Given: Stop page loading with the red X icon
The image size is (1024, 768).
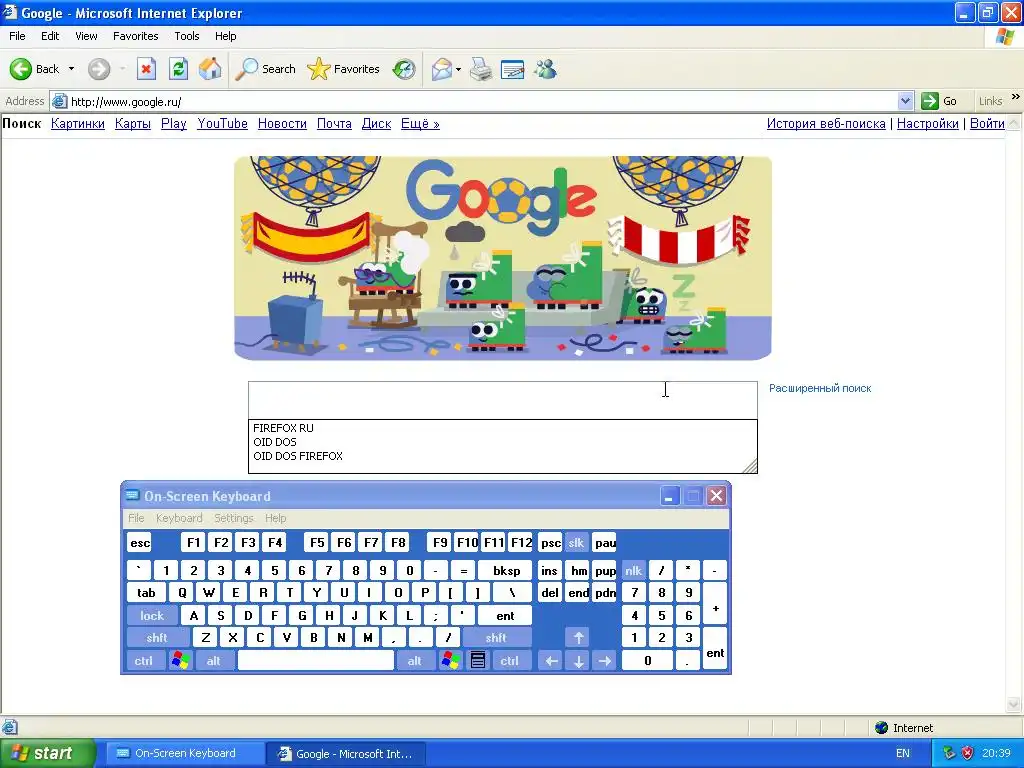Looking at the screenshot, I should pos(146,69).
